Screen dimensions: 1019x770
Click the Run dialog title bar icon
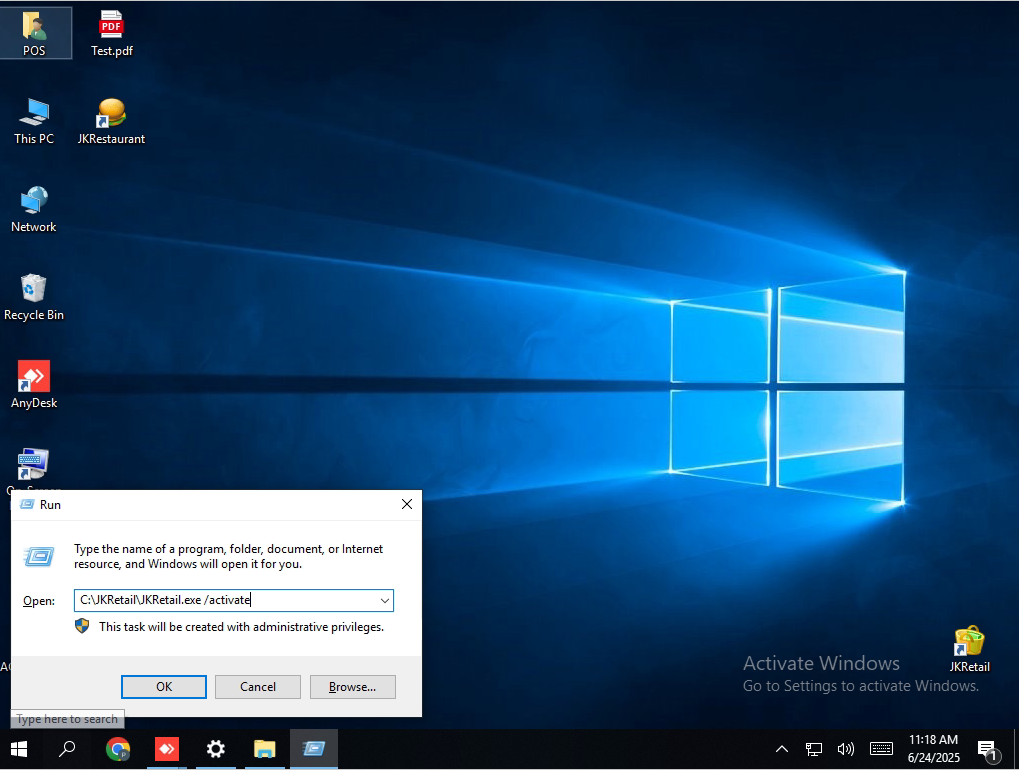coord(27,505)
